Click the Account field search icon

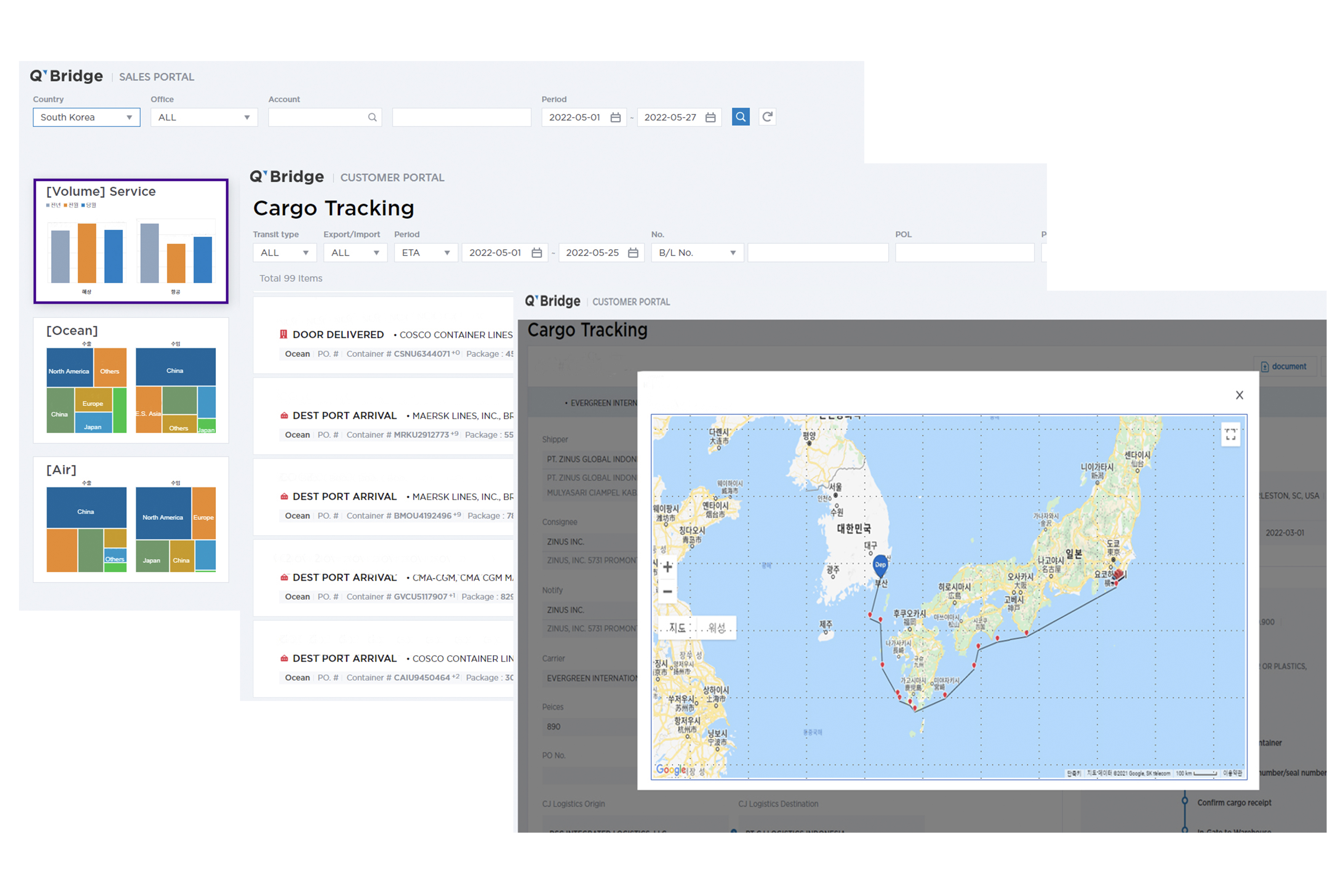click(372, 117)
